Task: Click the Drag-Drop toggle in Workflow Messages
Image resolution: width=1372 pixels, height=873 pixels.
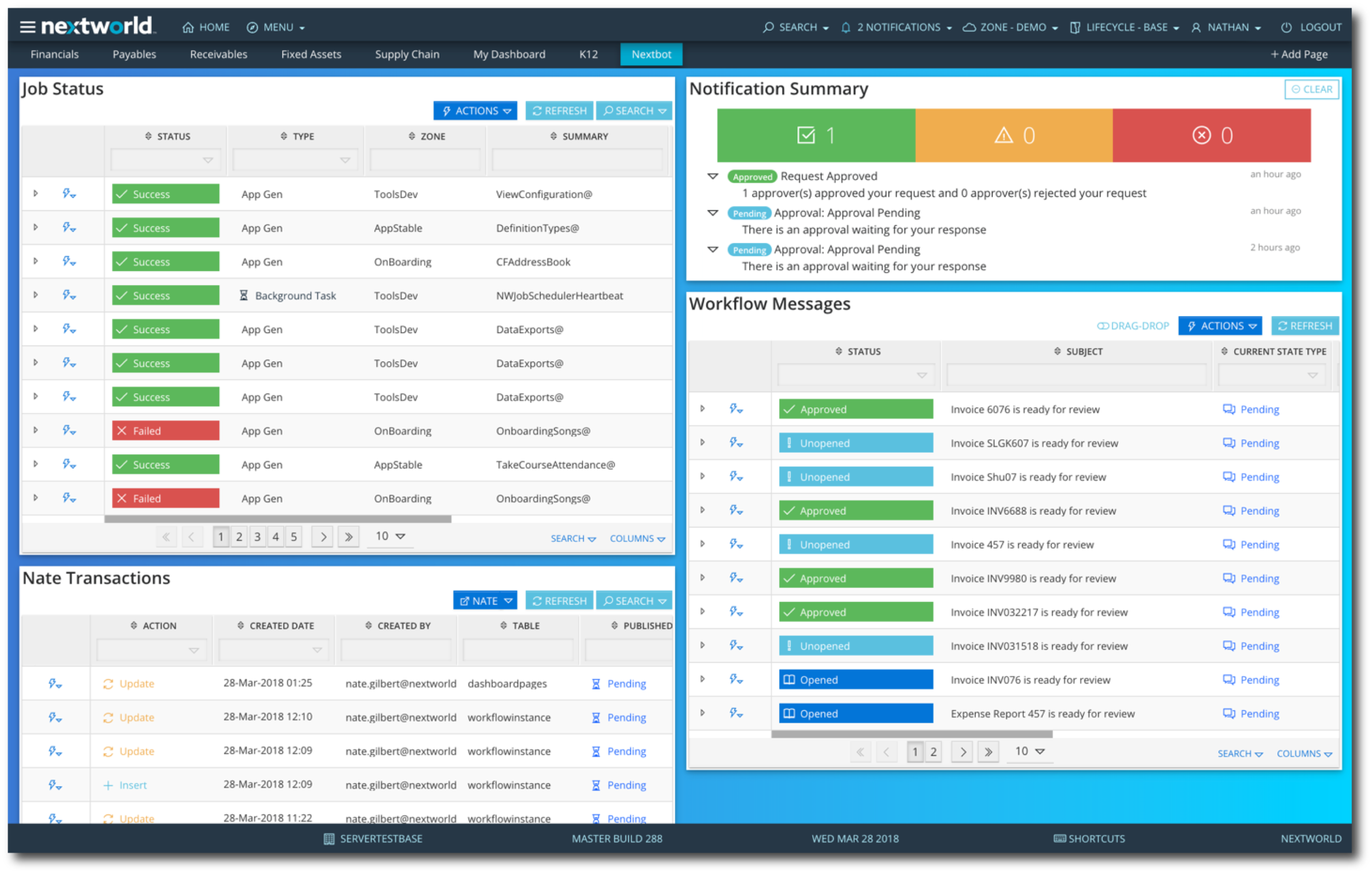Action: coord(1133,326)
